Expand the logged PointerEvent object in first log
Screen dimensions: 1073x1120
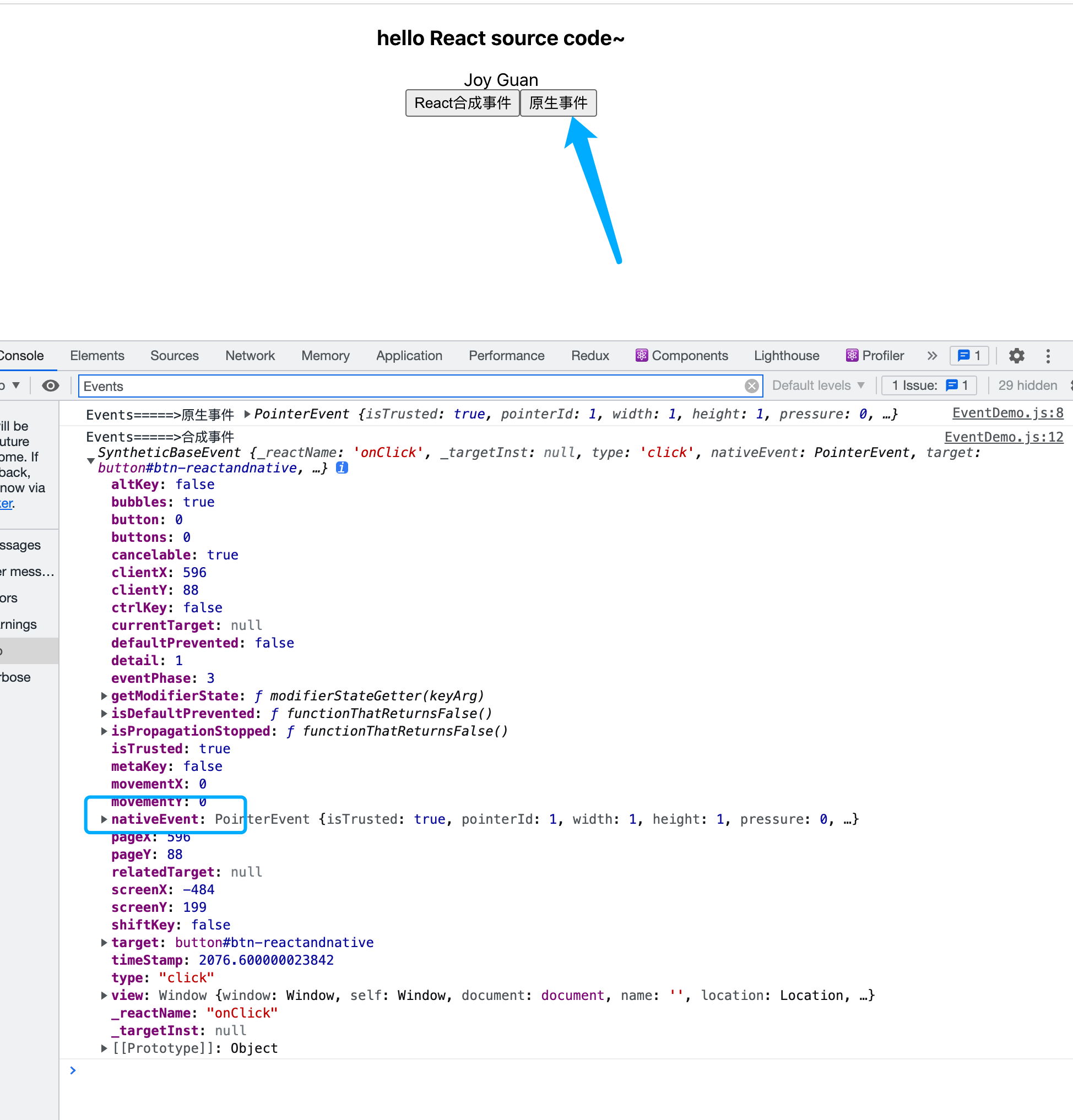coord(247,414)
